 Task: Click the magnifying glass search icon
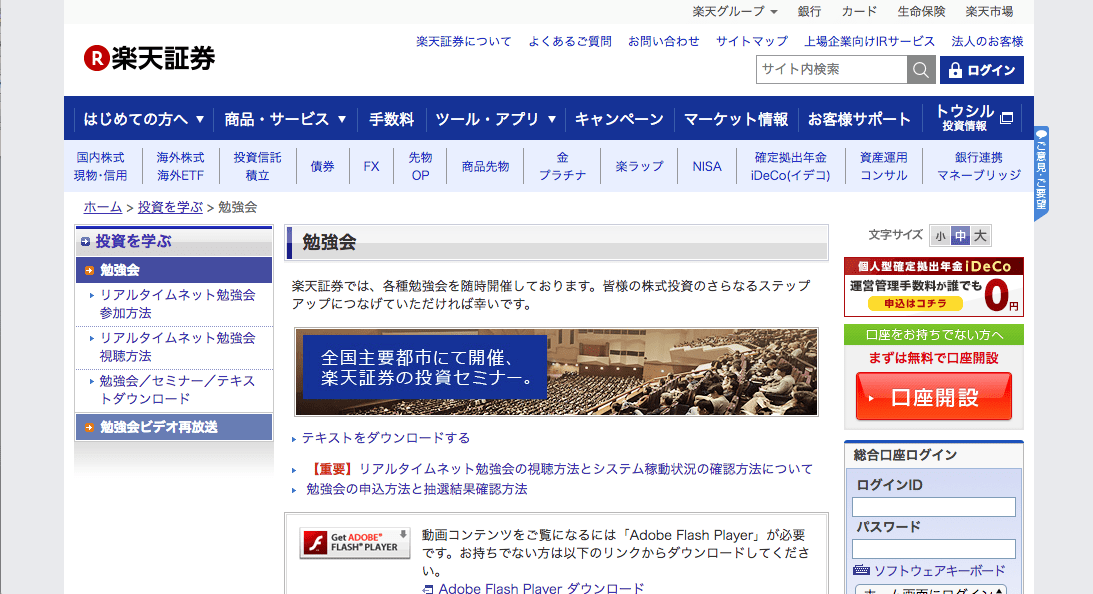(921, 70)
